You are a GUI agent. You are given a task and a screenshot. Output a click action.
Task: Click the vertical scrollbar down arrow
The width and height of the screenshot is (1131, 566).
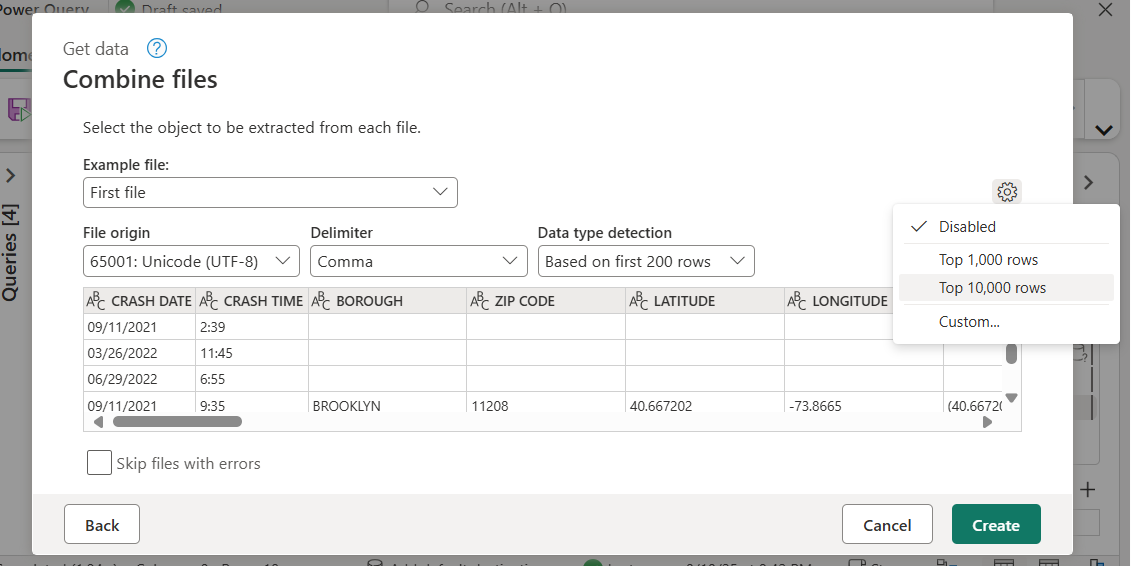click(x=1011, y=397)
